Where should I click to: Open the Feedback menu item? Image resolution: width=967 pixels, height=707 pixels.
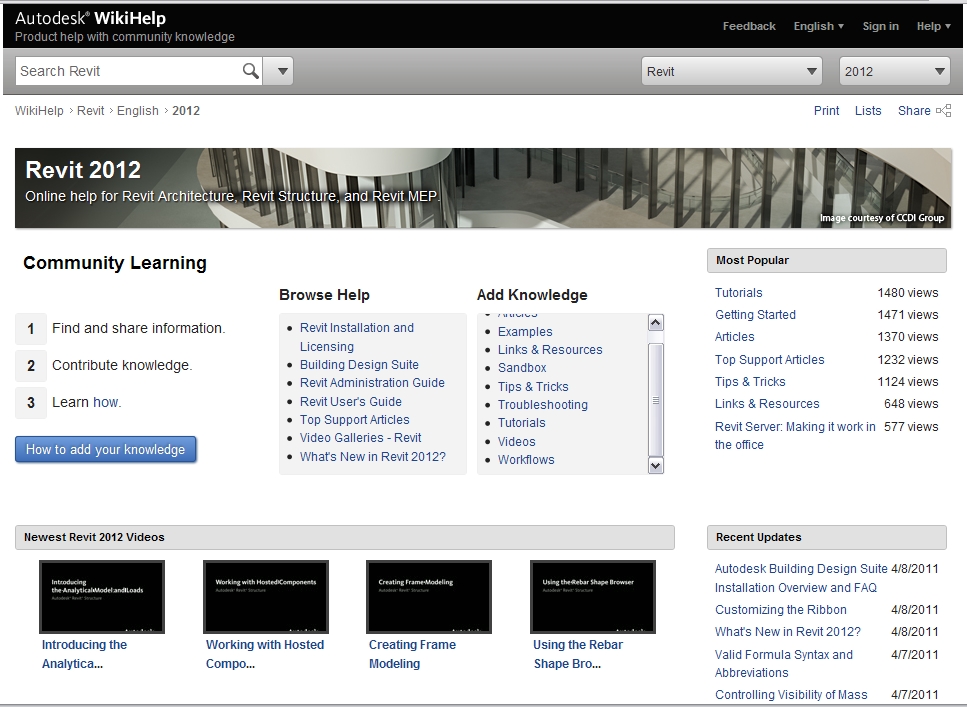(748, 26)
